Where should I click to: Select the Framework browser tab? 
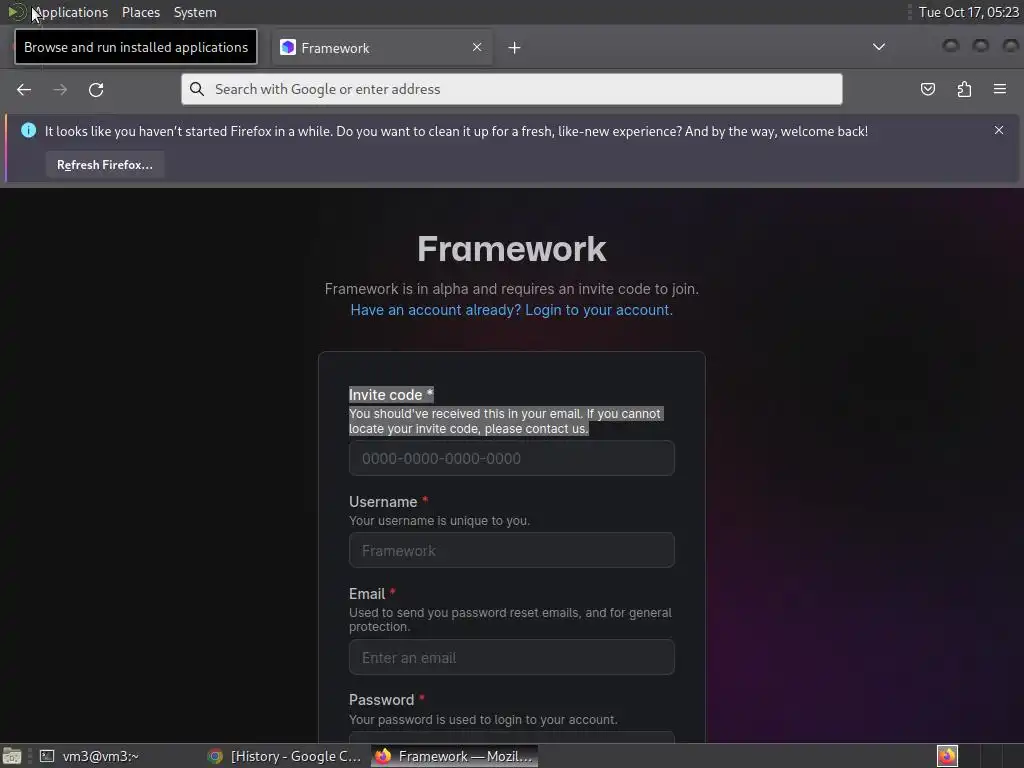pos(381,48)
